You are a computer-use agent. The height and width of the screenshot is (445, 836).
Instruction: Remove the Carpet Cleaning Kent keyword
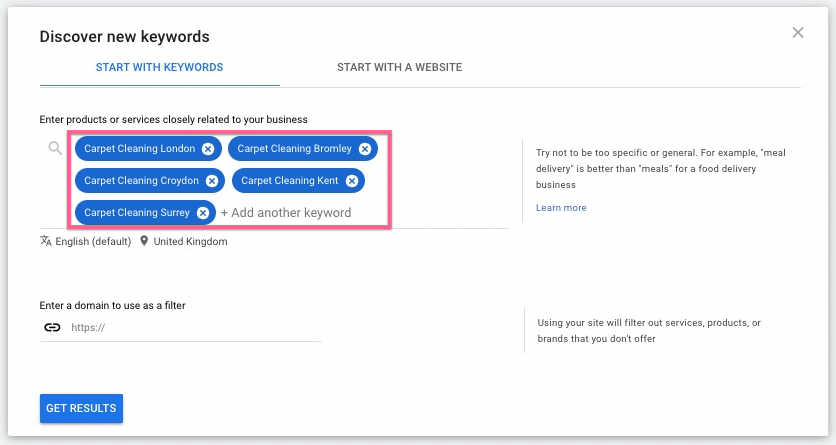point(352,181)
